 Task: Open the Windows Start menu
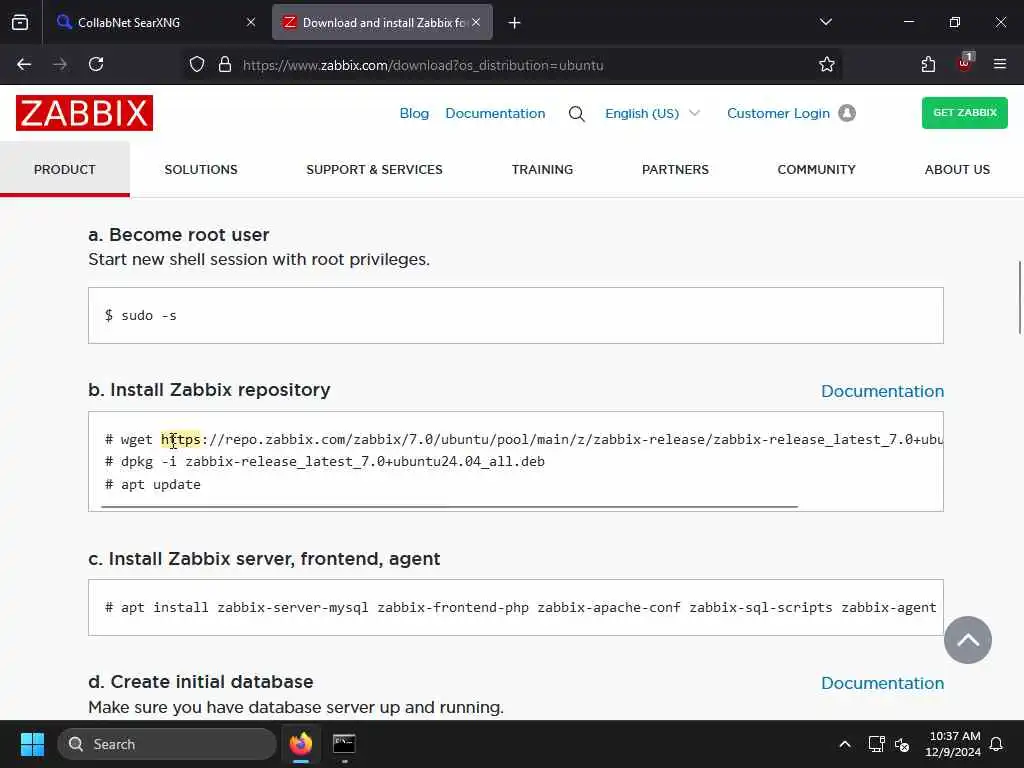32,744
